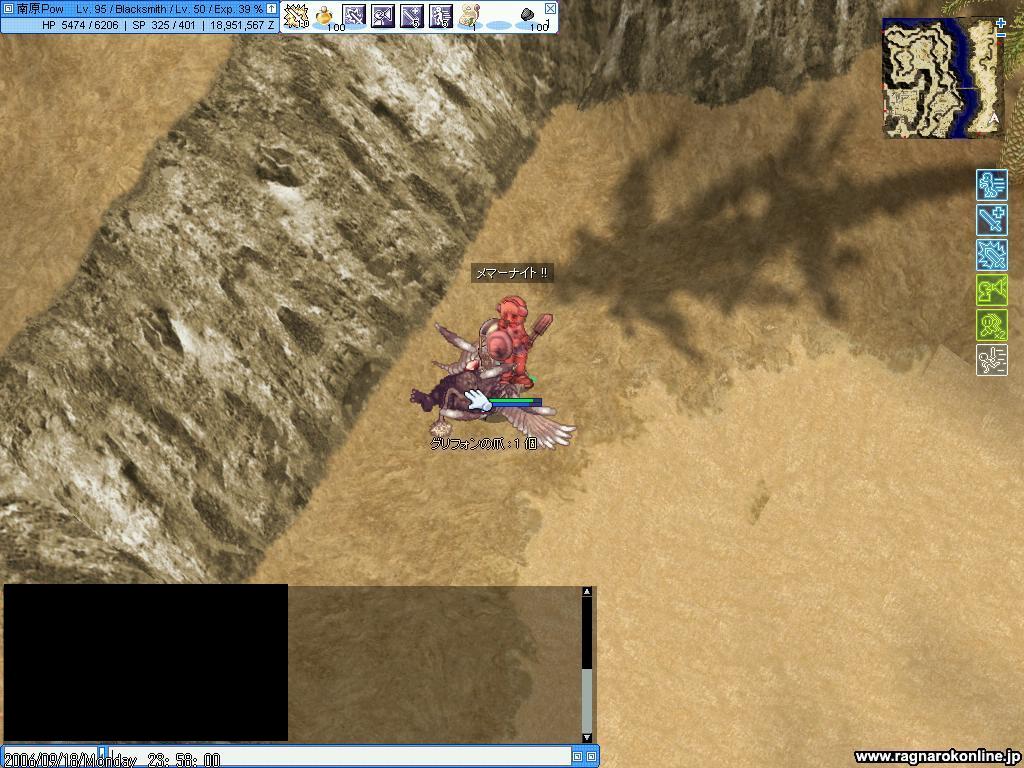Viewport: 1024px width, 768px height.
Task: Use the winged bag item in the hotkey bar
Action: pos(470,16)
